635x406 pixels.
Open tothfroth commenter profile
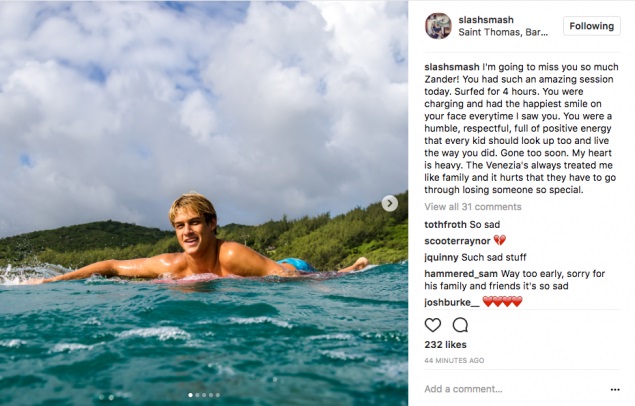pyautogui.click(x=445, y=225)
